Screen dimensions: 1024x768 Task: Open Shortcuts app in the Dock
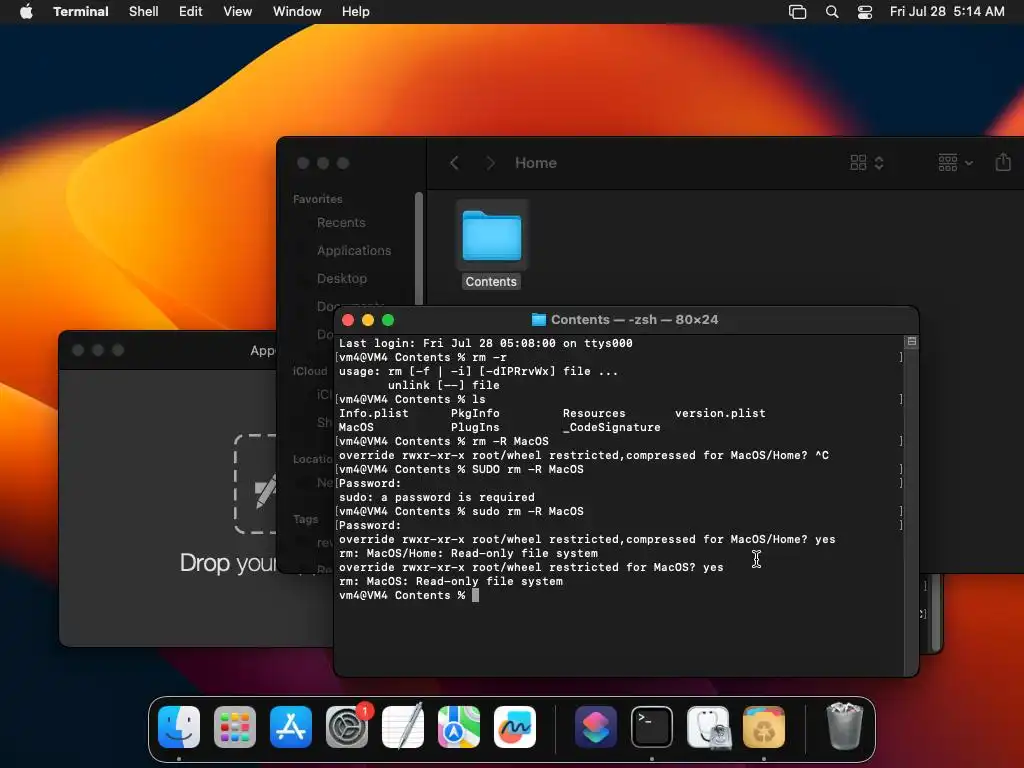(x=596, y=727)
